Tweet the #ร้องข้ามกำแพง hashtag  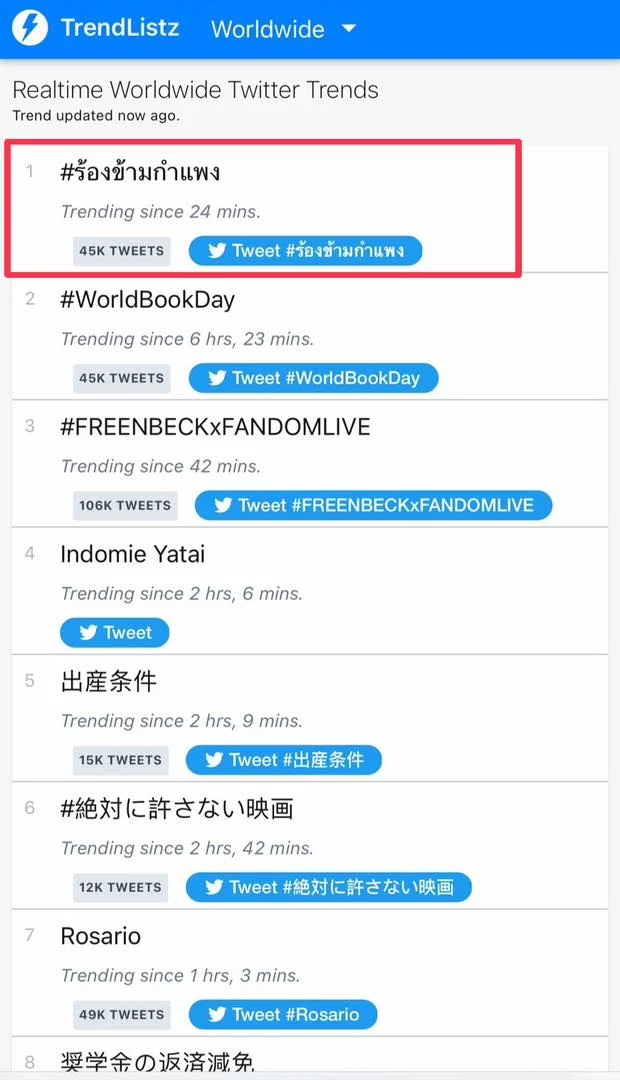(x=305, y=251)
